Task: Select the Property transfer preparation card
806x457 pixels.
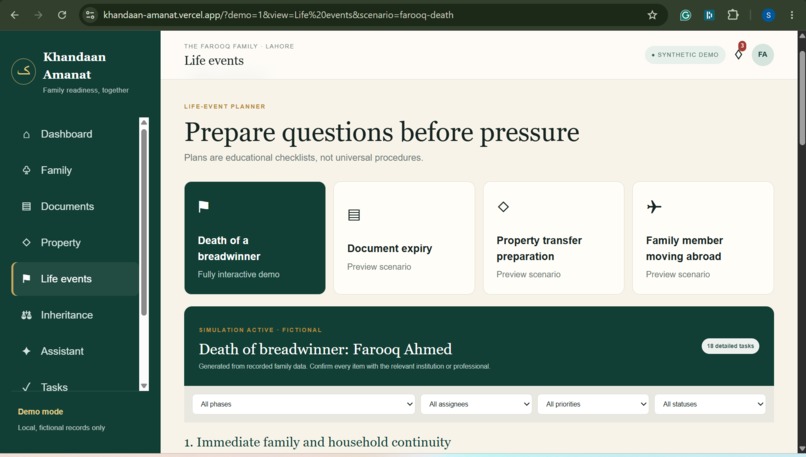Action: point(554,238)
